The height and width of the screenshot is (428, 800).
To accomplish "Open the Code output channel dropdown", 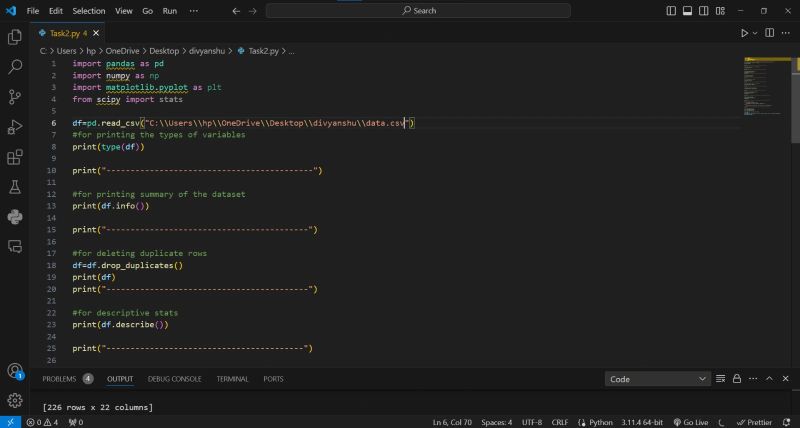I will tap(657, 379).
